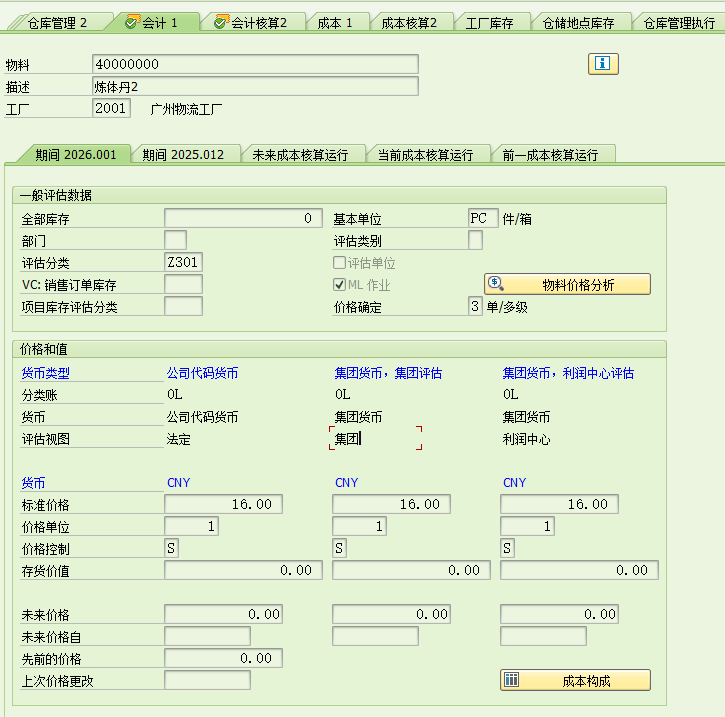Click the 价格确定 field showing 3
The image size is (725, 717).
476,307
